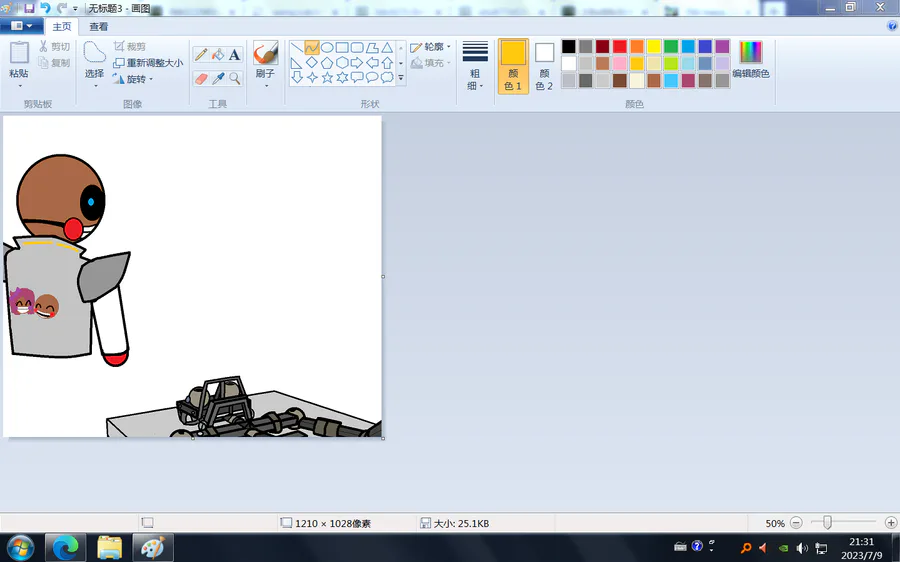Select the Pencil tool
900x562 pixels.
(201, 55)
